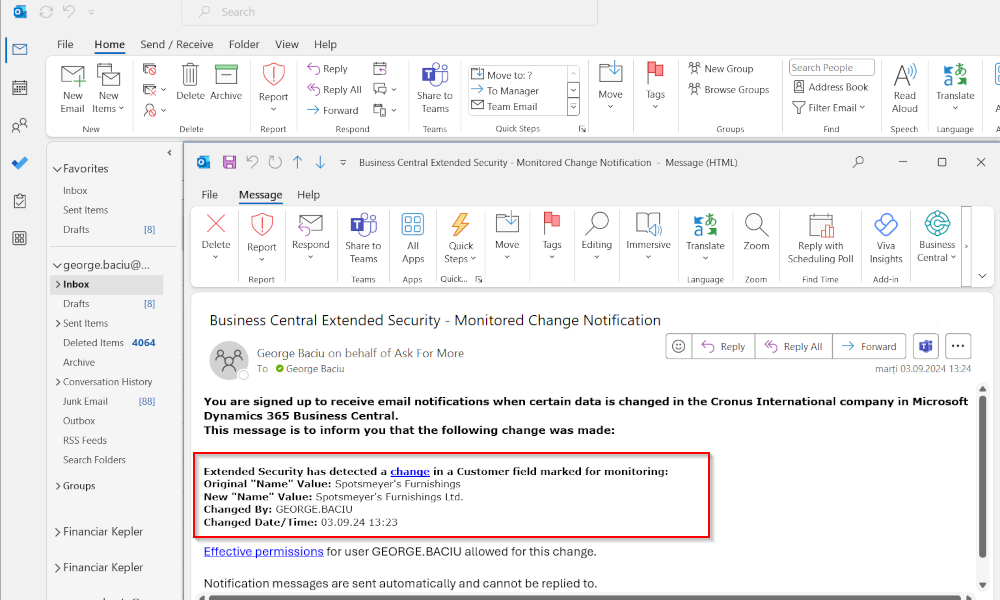Expand the Conversation History folder
Viewport: 1000px width, 600px height.
(x=57, y=381)
